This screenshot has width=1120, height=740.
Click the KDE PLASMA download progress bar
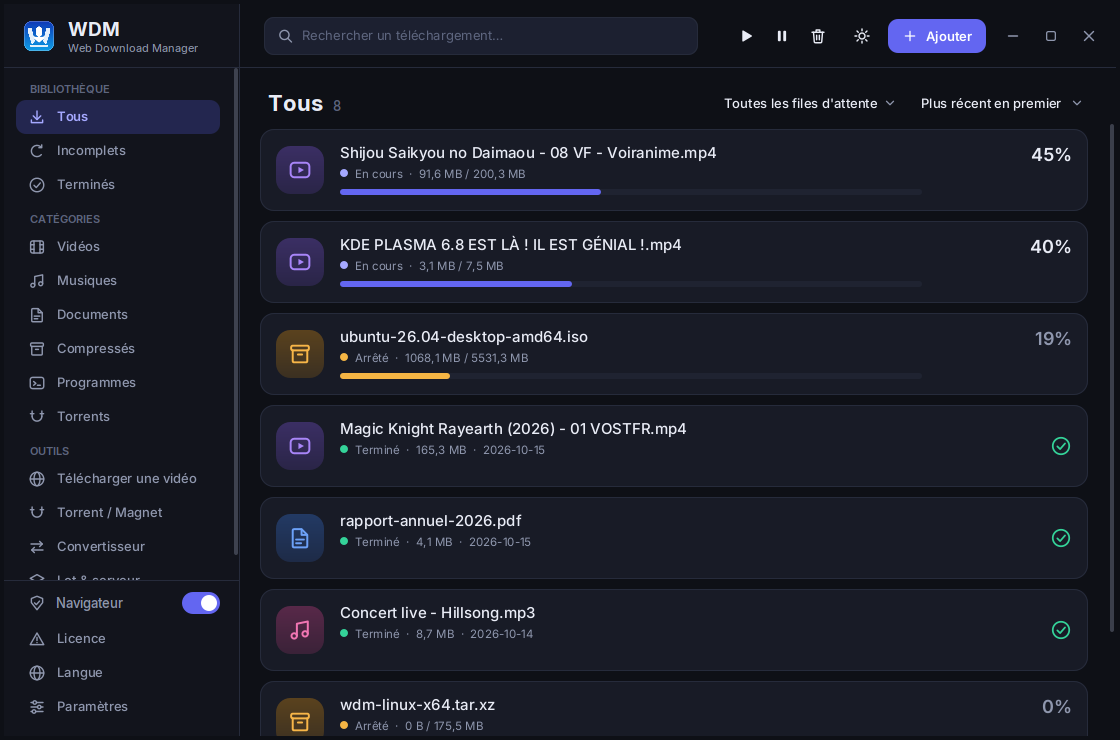point(631,284)
